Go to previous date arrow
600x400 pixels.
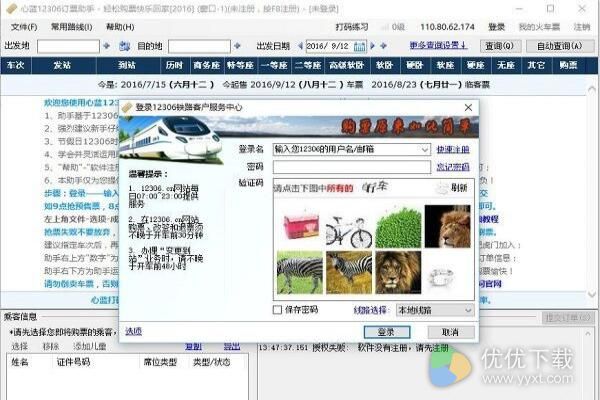[300, 46]
